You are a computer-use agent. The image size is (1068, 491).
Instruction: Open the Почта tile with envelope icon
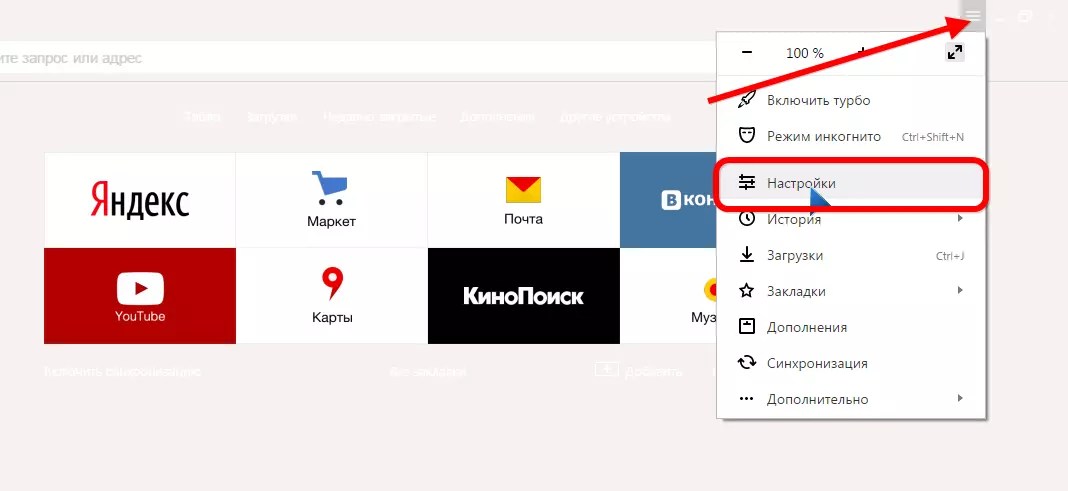pos(523,200)
